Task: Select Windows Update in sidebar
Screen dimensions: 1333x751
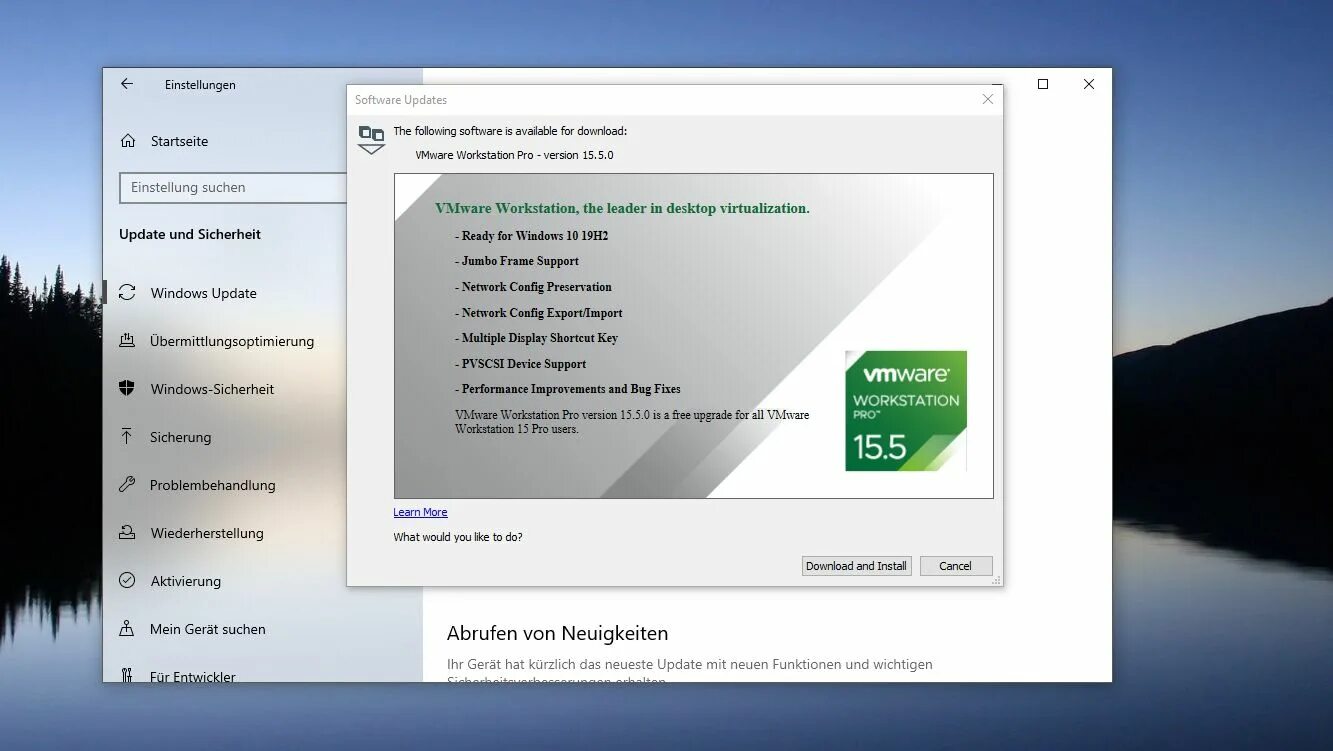Action: [x=204, y=293]
